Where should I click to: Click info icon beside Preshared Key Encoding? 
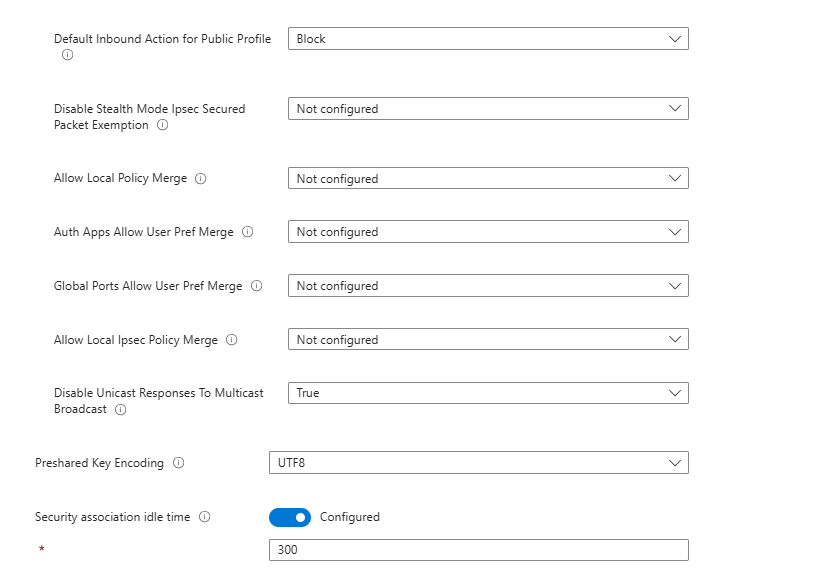point(178,463)
